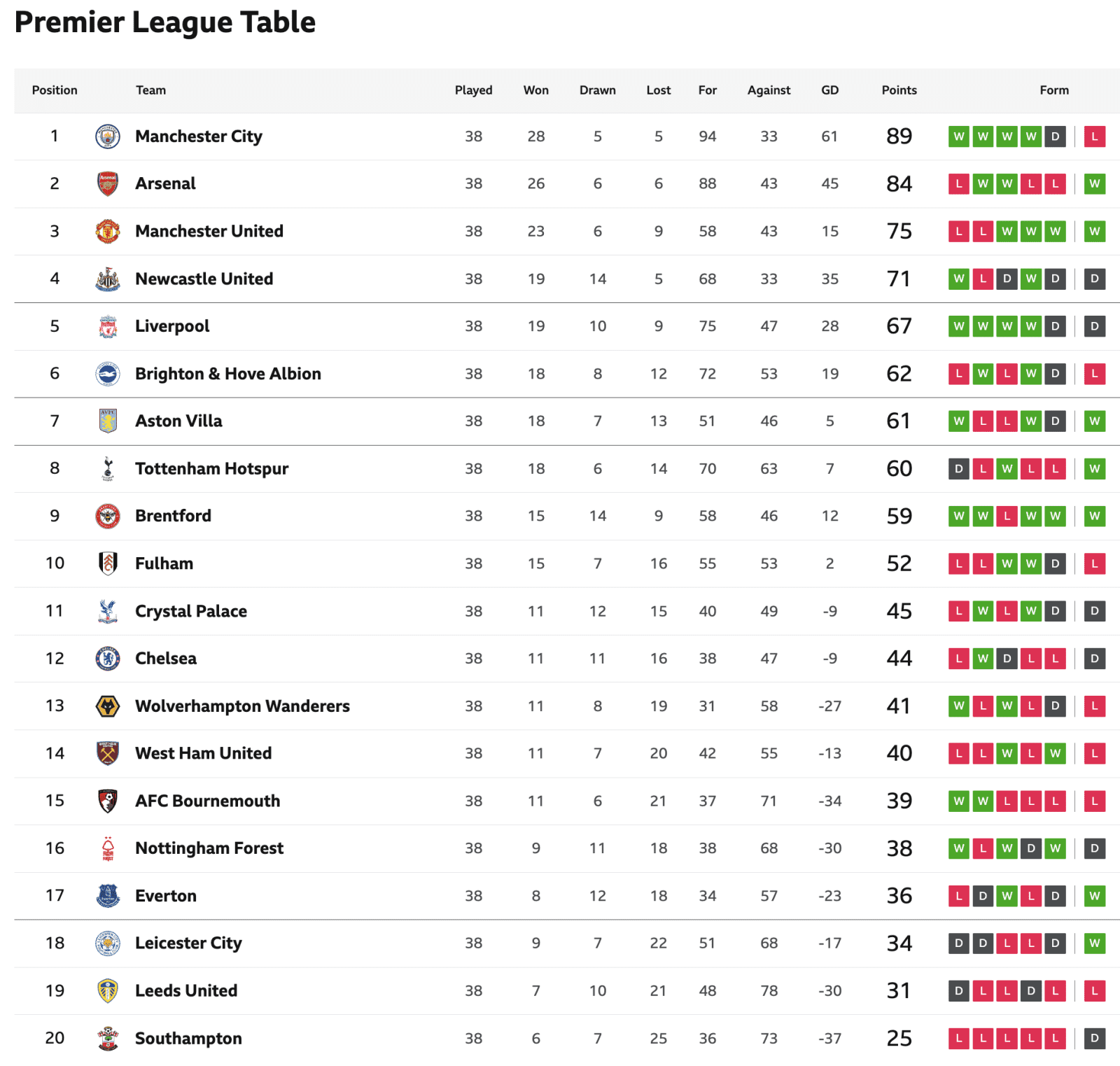Click the Manchester City club crest
The width and height of the screenshot is (1120, 1066).
click(108, 136)
